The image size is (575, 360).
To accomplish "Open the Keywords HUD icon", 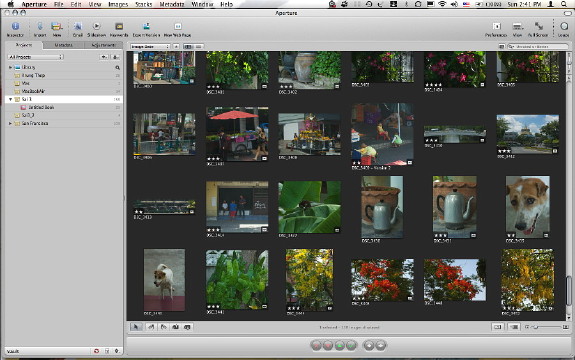I will pos(119,29).
